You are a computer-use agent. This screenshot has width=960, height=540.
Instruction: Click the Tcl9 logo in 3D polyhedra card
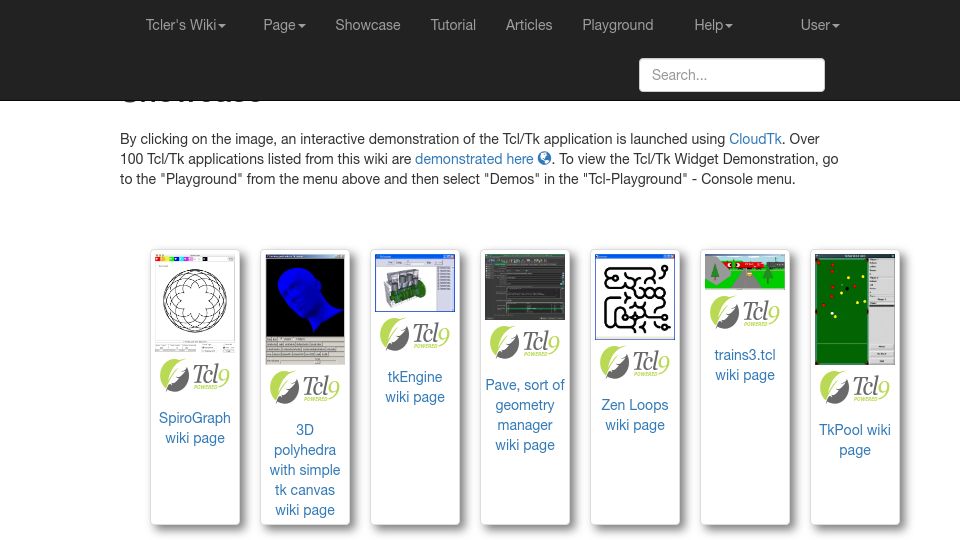click(x=305, y=388)
